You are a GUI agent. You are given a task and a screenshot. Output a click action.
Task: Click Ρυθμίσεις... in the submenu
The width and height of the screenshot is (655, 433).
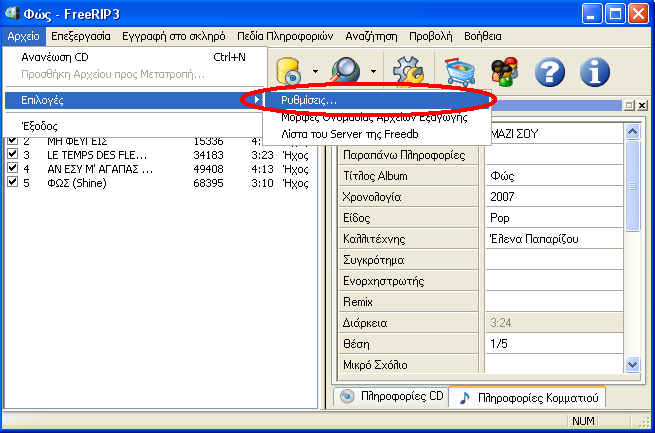377,100
